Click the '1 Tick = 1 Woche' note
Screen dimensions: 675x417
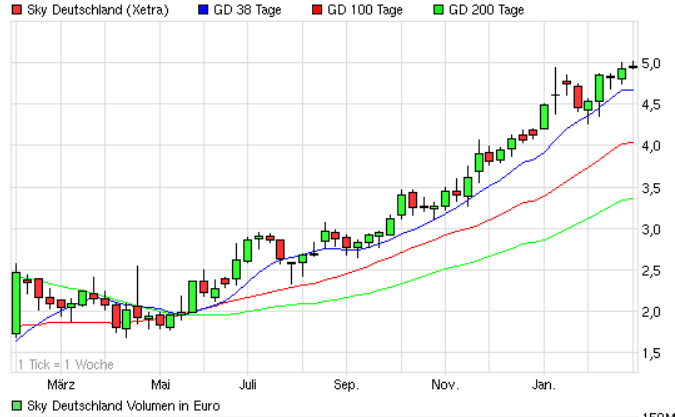65,364
